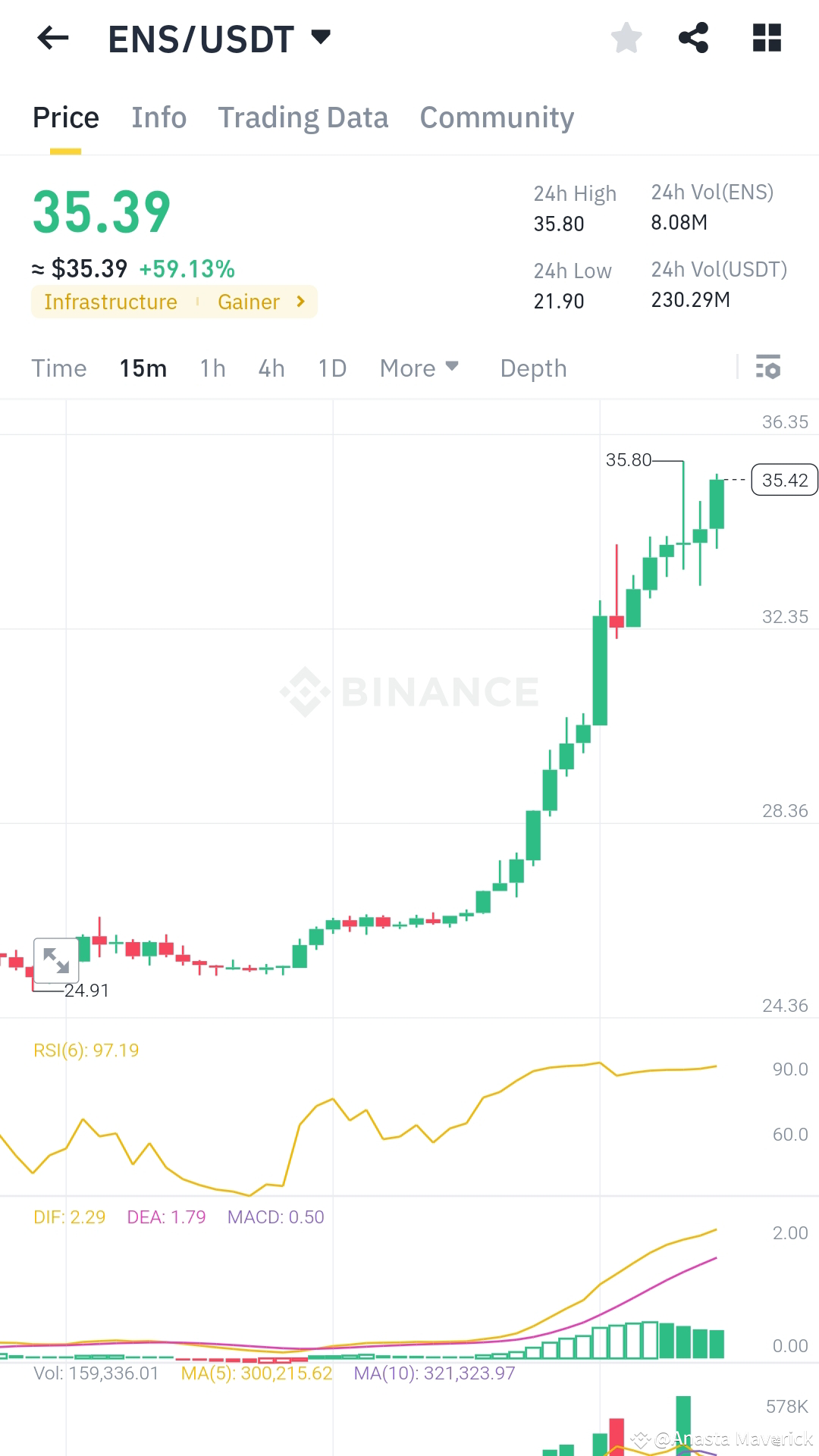This screenshot has height=1456, width=819.
Task: Open the Depth view
Action: (533, 368)
